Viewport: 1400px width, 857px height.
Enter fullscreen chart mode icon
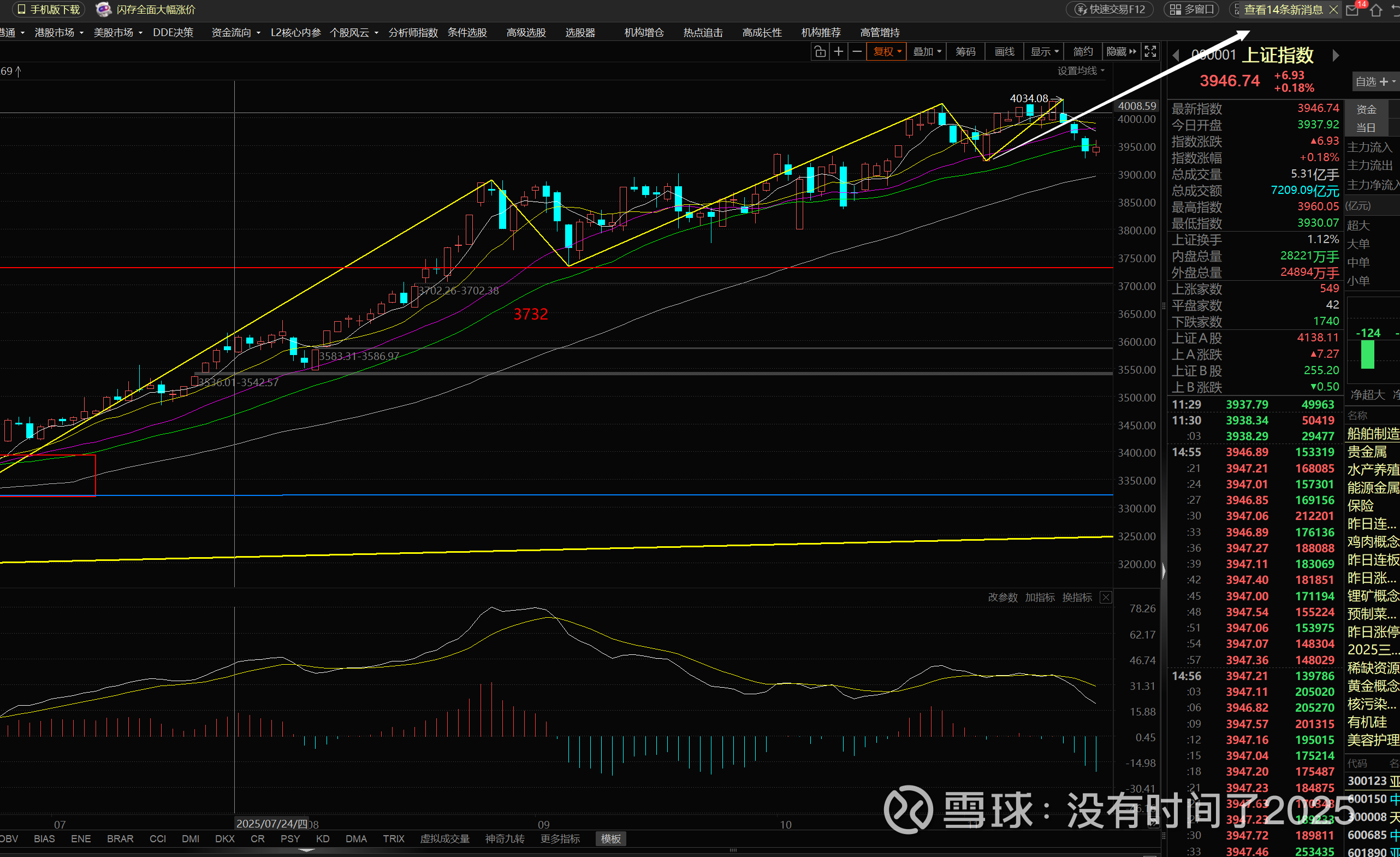[x=1150, y=52]
